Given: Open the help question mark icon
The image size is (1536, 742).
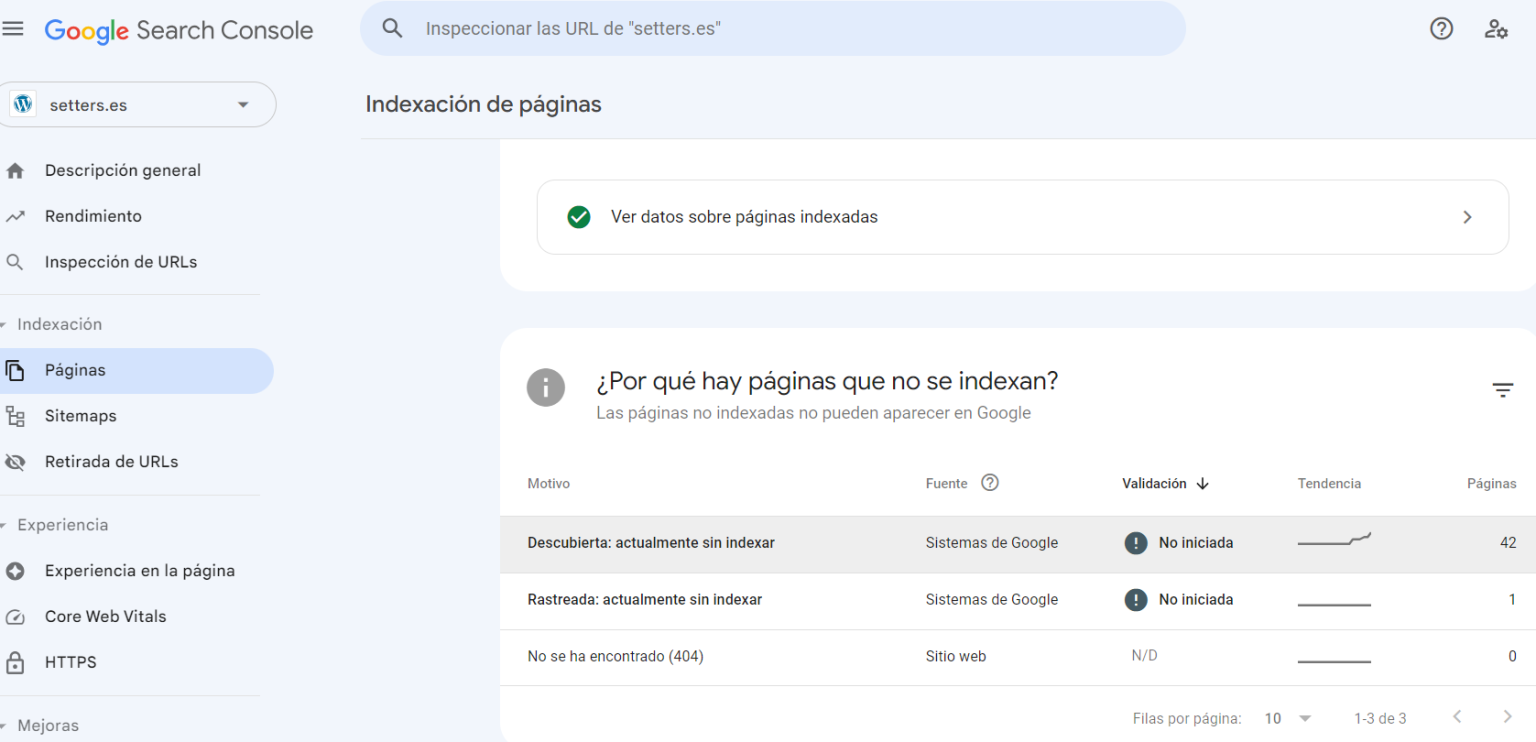Looking at the screenshot, I should point(1441,29).
